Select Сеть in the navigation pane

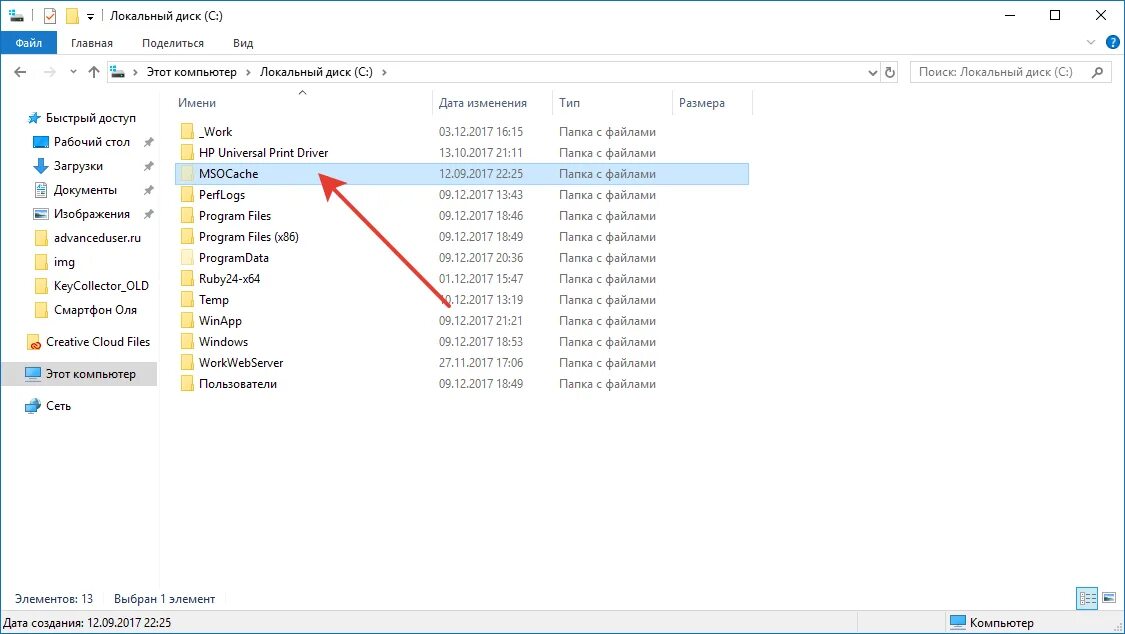58,406
